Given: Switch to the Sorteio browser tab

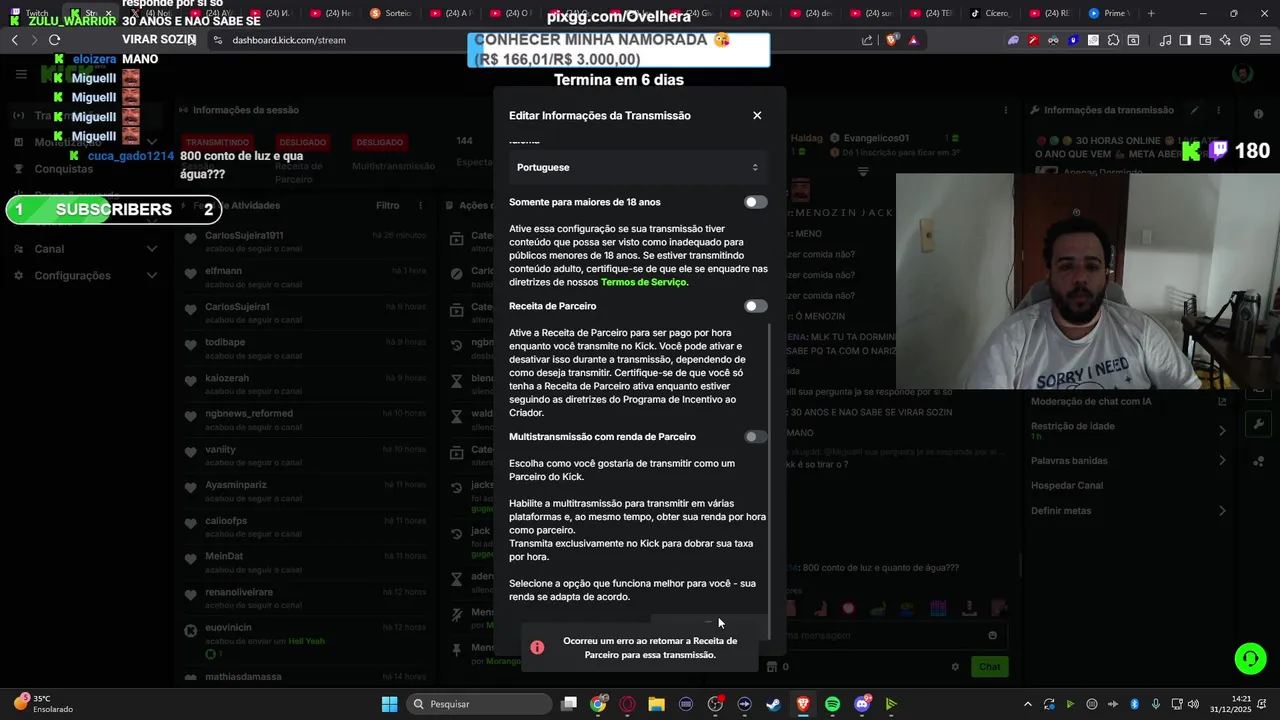Looking at the screenshot, I should pyautogui.click(x=392, y=13).
